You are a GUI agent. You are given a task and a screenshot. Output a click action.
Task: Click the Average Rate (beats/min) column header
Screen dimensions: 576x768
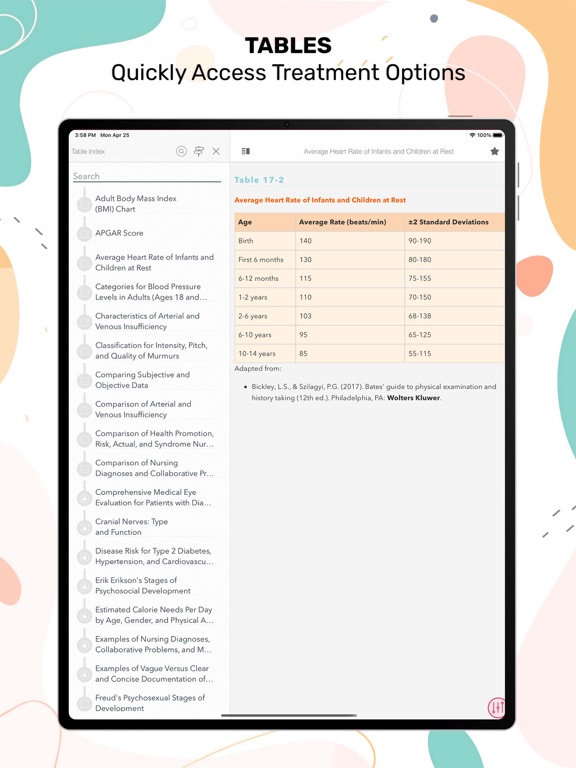[350, 222]
